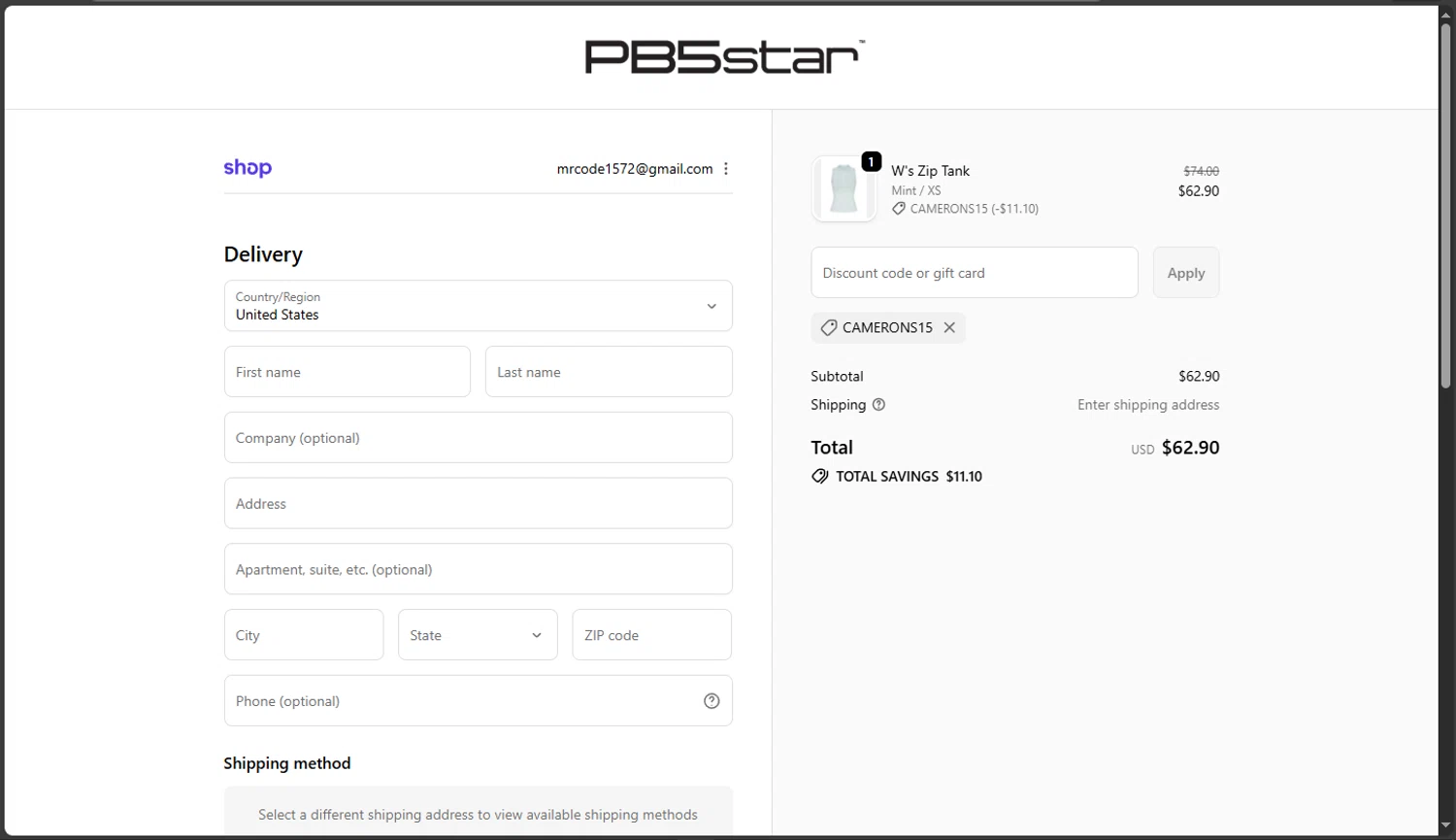Viewport: 1456px width, 840px height.
Task: Click the Delivery heading
Action: click(263, 254)
